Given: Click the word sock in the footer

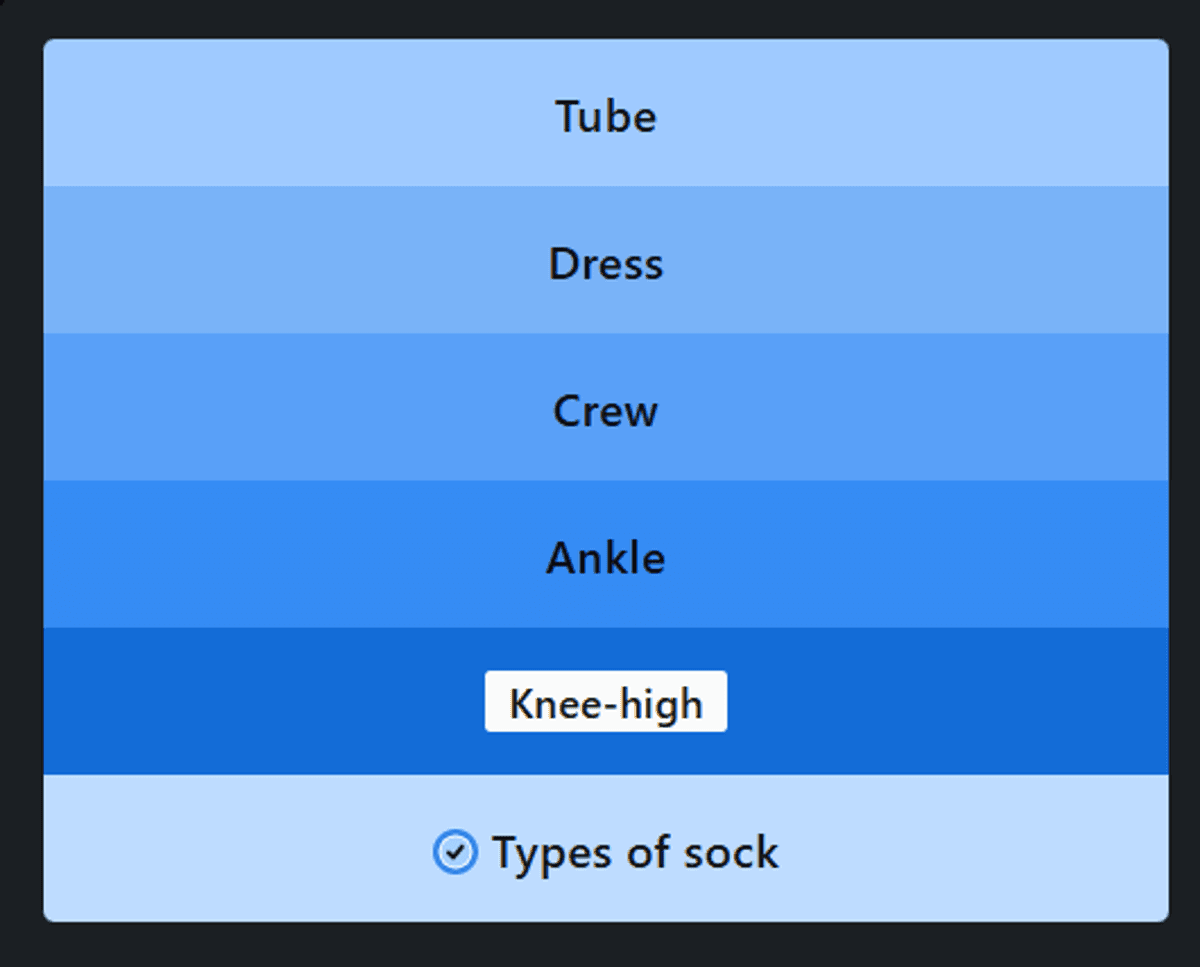Looking at the screenshot, I should click(x=730, y=853).
